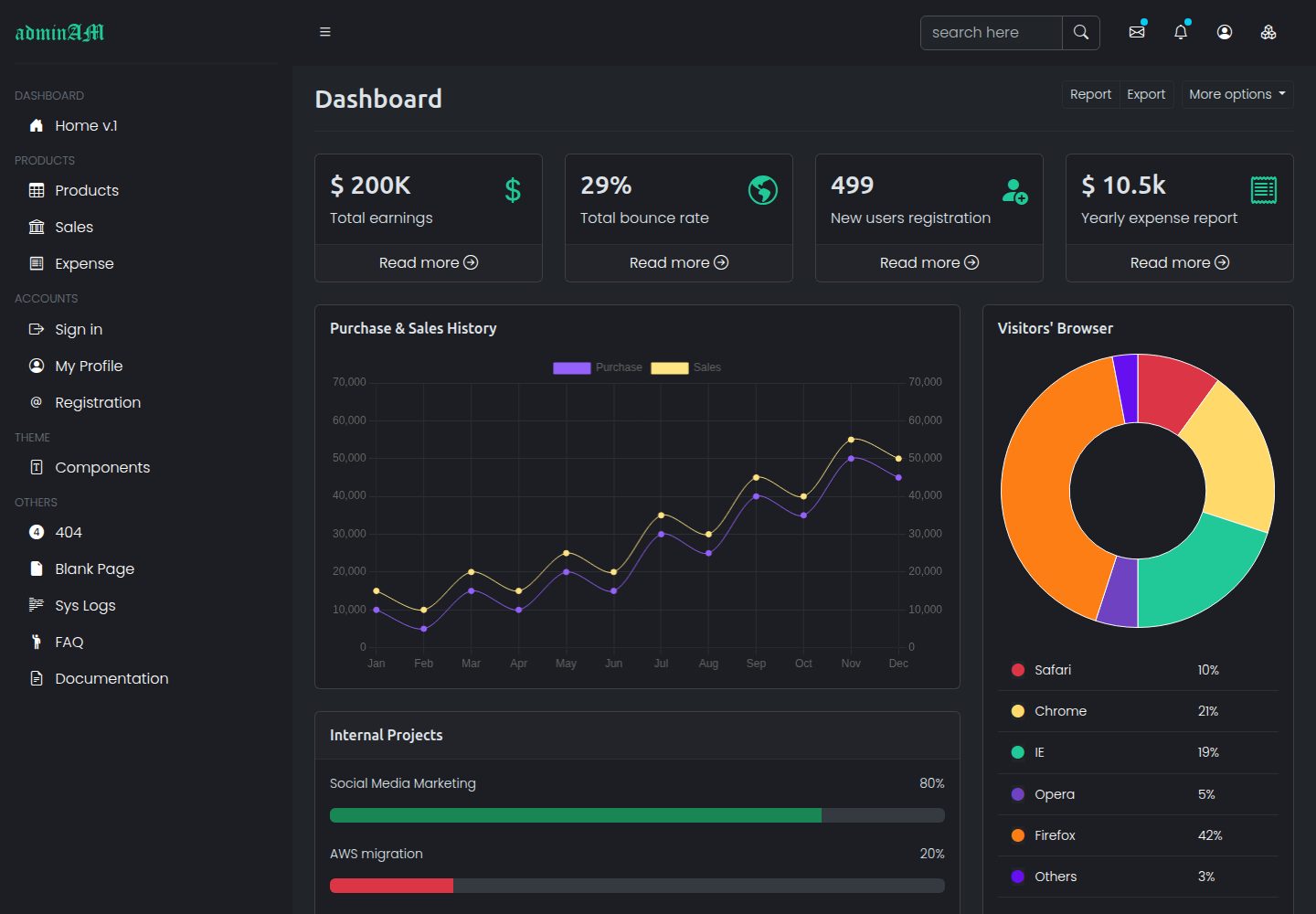
Task: Click the Report button
Action: 1090,94
